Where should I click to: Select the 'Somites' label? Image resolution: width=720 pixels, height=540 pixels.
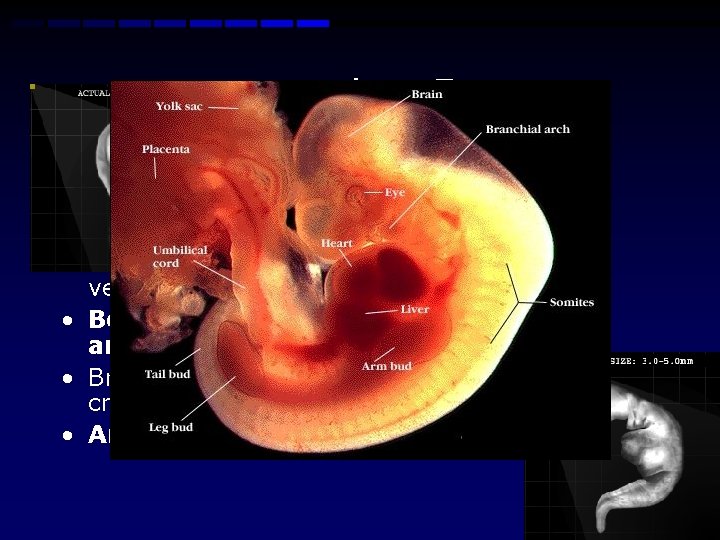(x=572, y=302)
